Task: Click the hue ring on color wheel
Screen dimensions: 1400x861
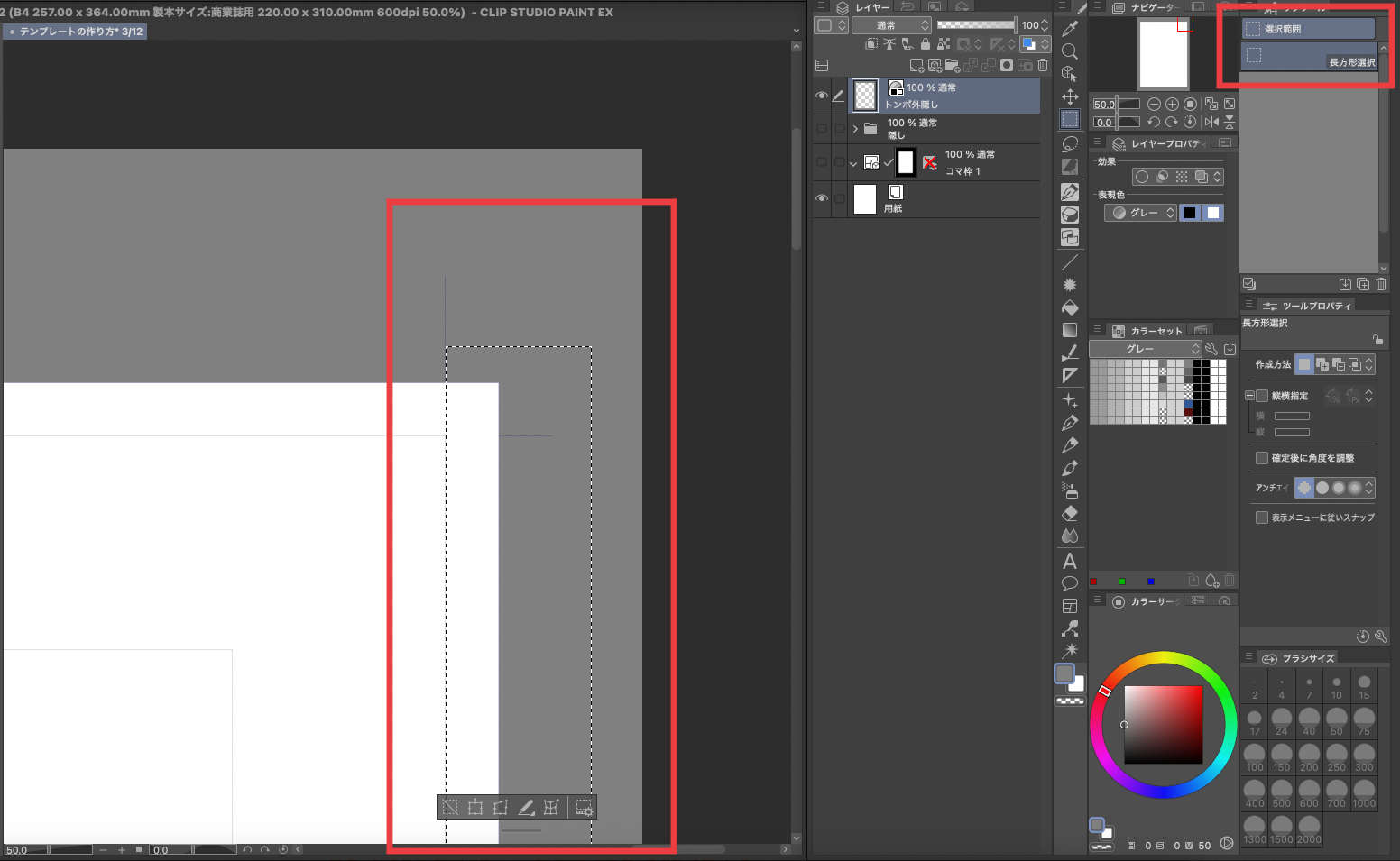Action: pyautogui.click(x=1164, y=659)
